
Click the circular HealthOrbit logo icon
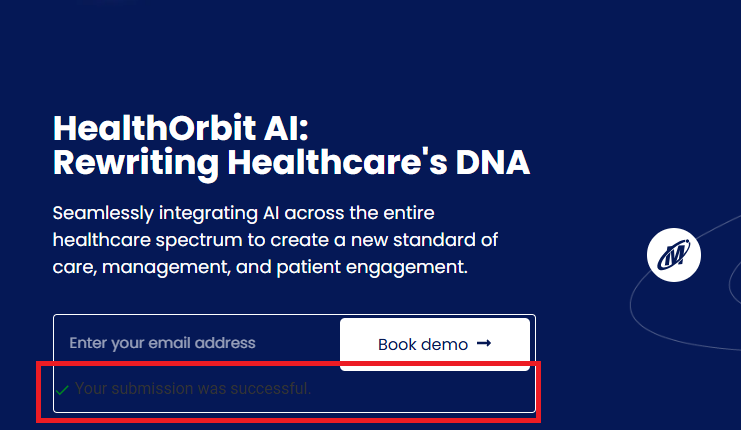[x=673, y=255]
